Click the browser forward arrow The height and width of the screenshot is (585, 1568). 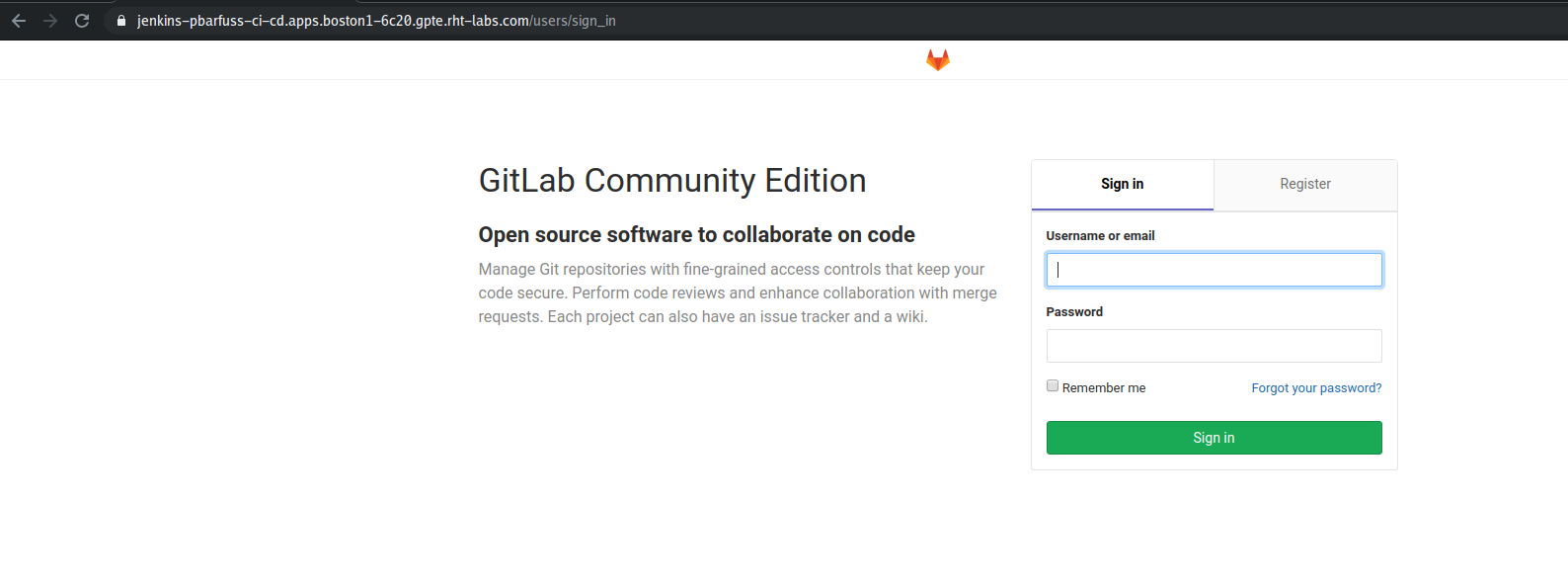(x=50, y=21)
